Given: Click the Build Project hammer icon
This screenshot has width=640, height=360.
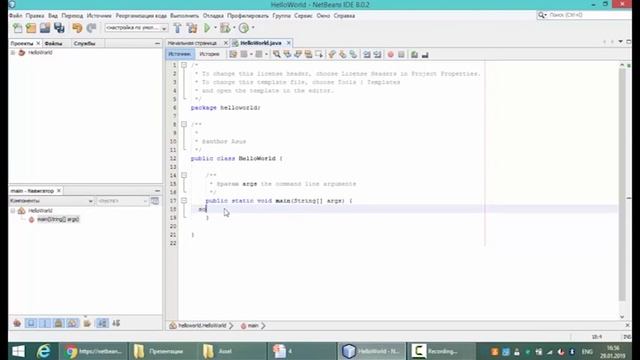Looking at the screenshot, I should [x=178, y=28].
